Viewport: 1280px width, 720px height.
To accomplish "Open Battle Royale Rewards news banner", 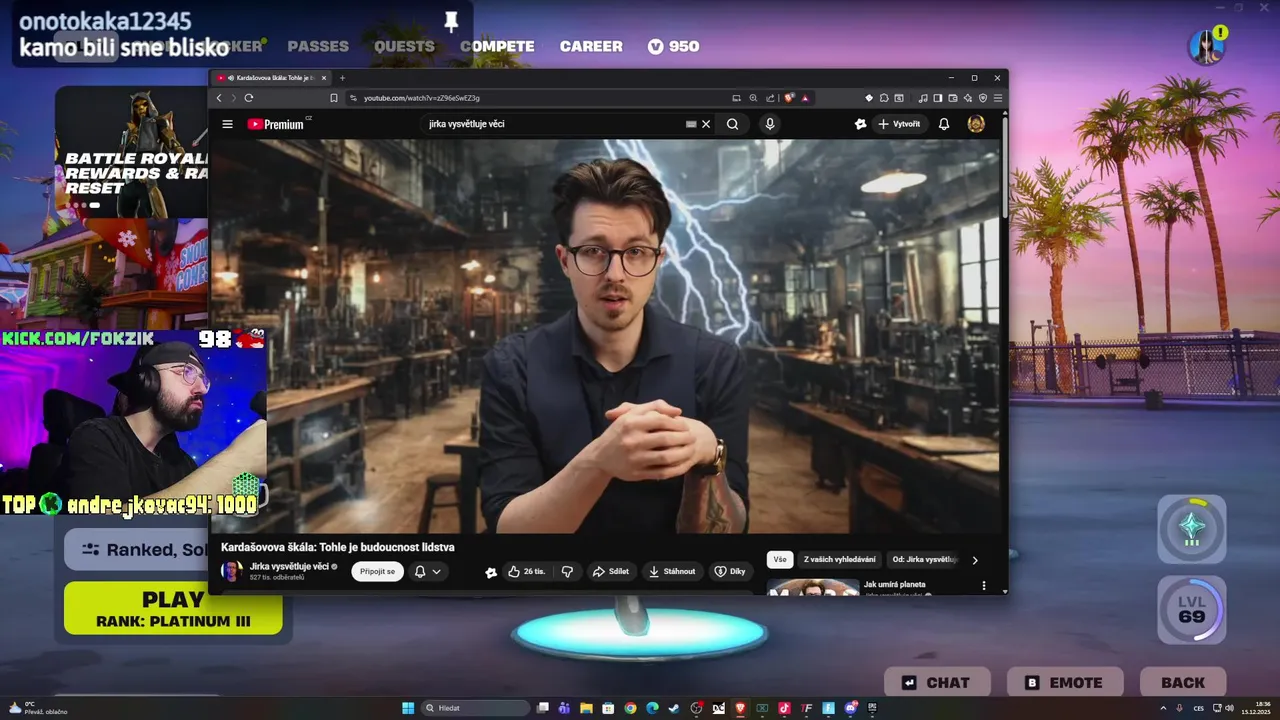I will 132,152.
